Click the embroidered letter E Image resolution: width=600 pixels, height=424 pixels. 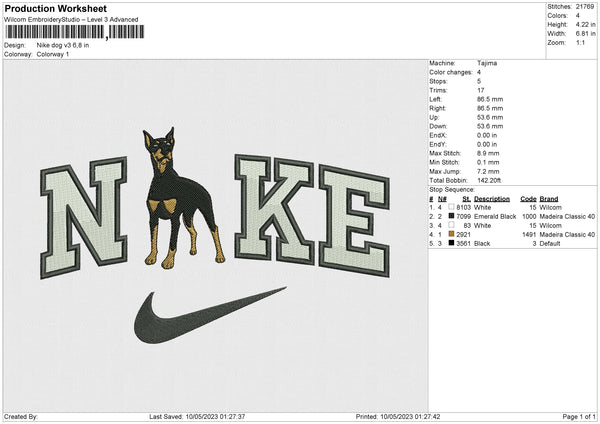coord(355,221)
